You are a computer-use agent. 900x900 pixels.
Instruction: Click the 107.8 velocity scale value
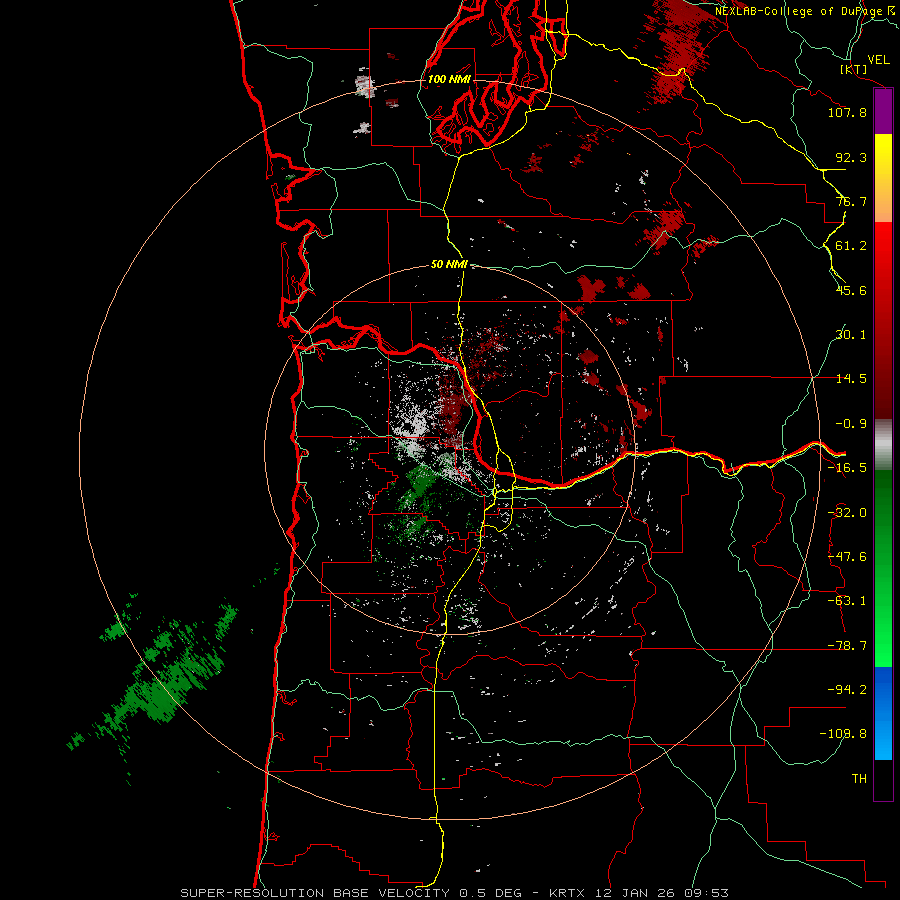point(847,112)
